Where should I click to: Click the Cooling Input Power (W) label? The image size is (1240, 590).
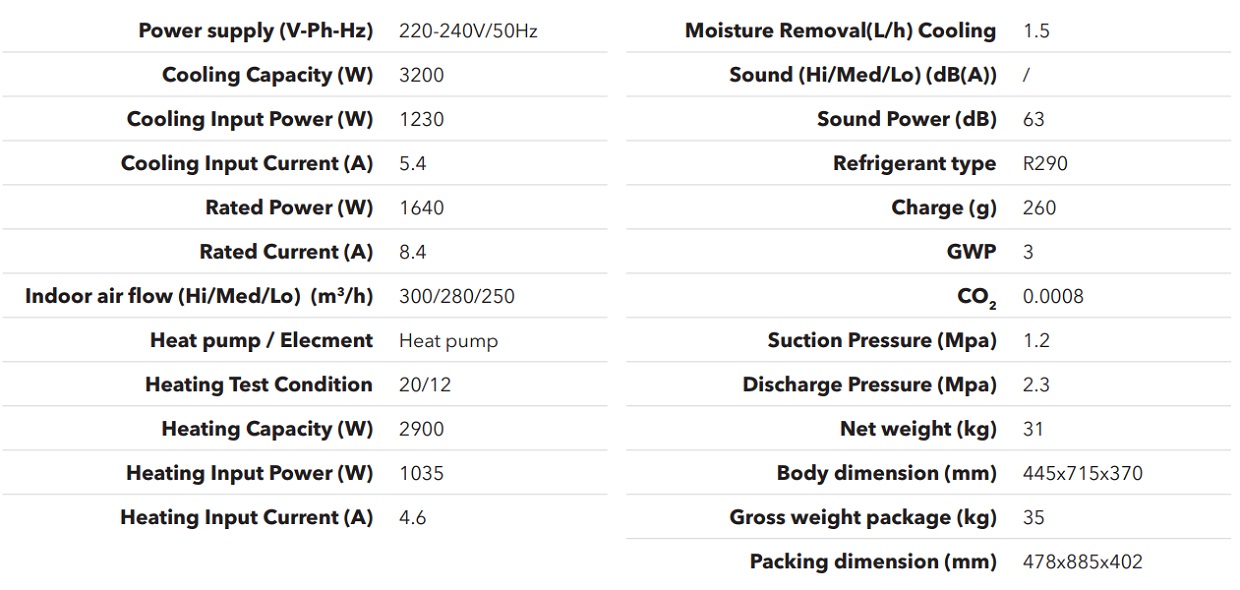pyautogui.click(x=250, y=119)
